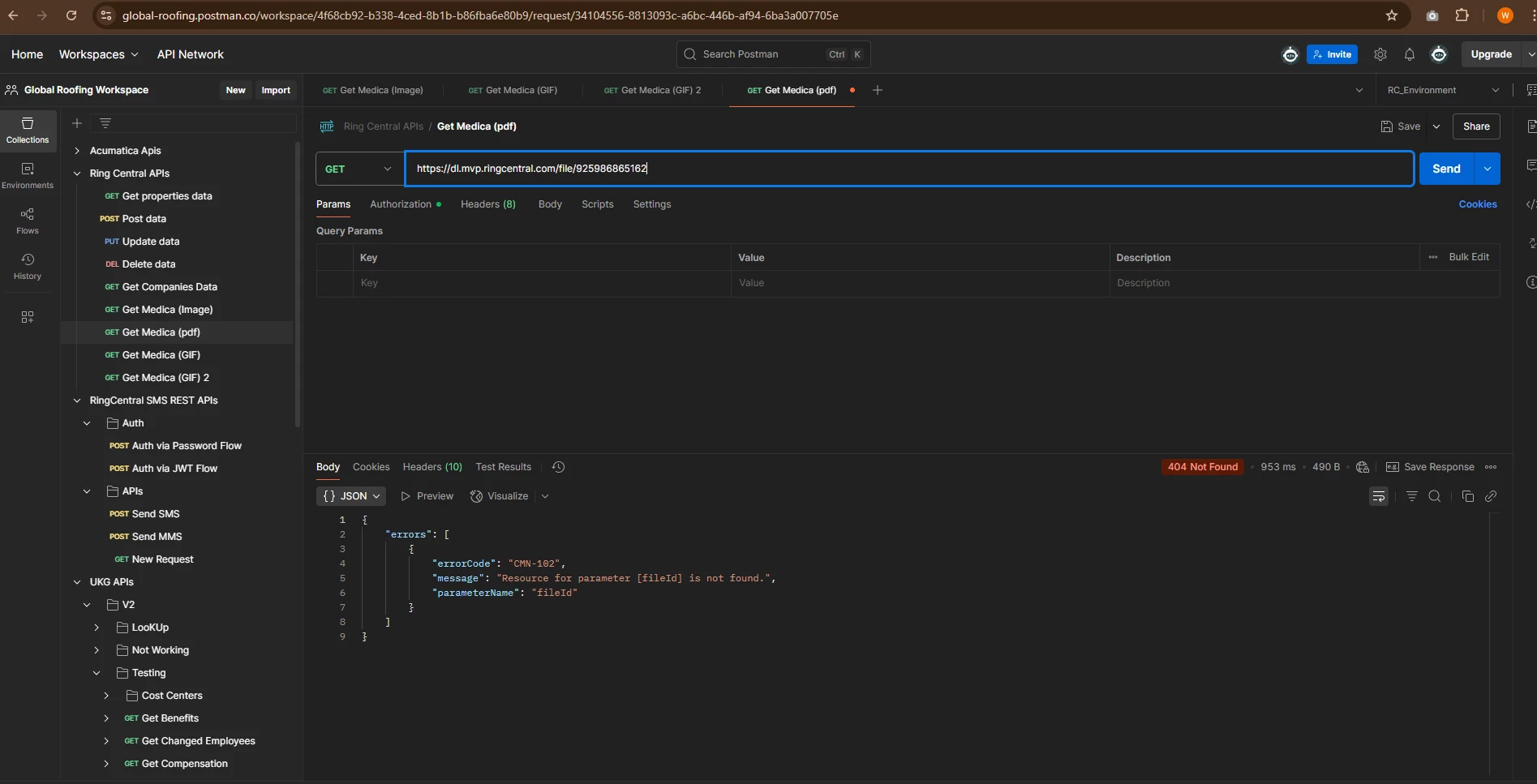Open the response more-actions ellipsis

1491,467
